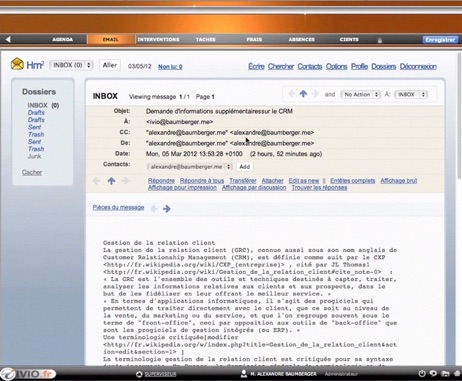Open the Junk folder

(35, 156)
